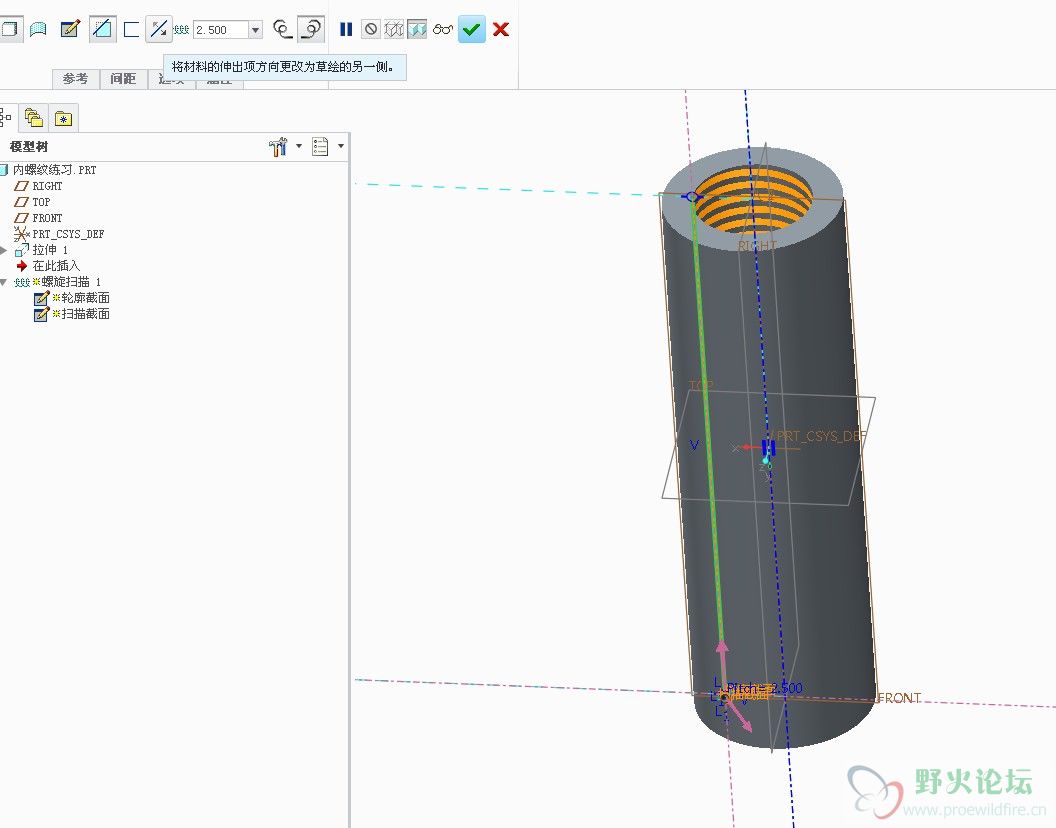Viewport: 1056px width, 828px height.
Task: Toggle the remove material option
Action: pos(102,29)
